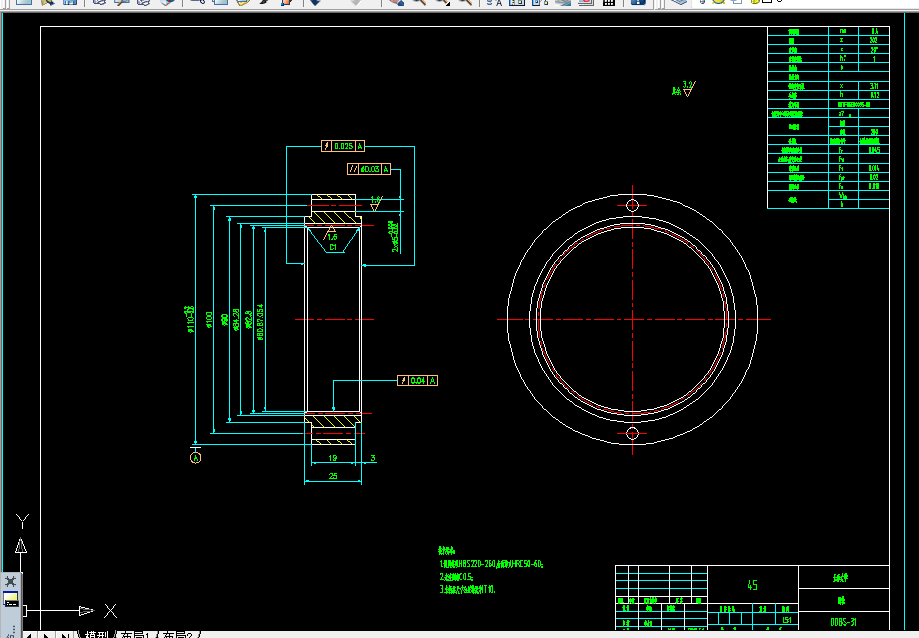
Task: Select the ø100 diameter dimension text
Action: 209,320
